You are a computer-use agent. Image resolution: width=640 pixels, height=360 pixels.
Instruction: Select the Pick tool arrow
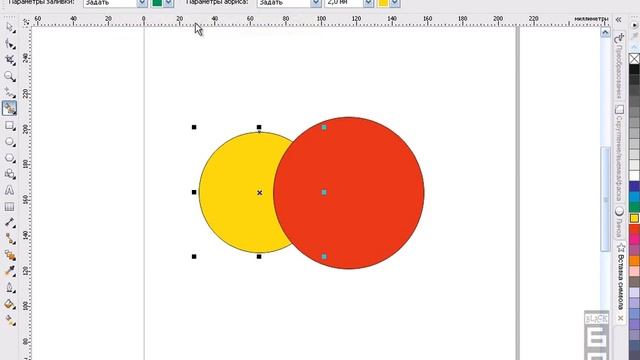10,28
